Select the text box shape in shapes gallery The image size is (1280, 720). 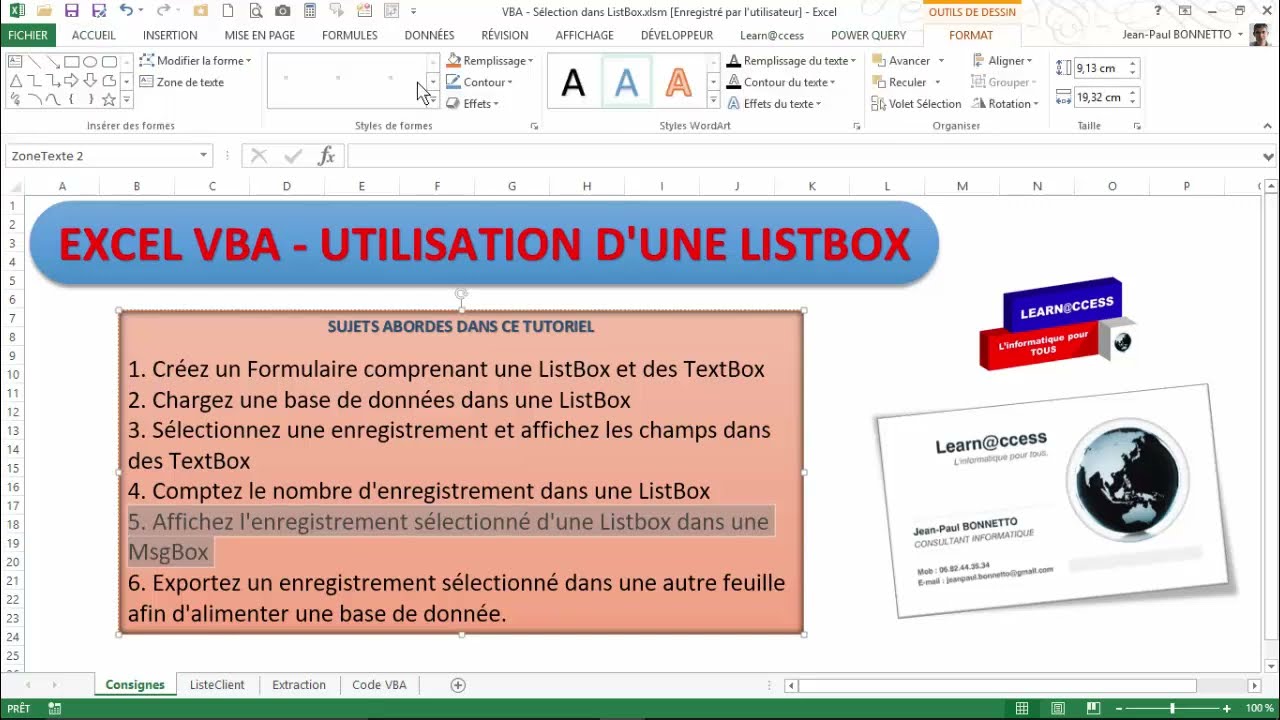(x=15, y=62)
